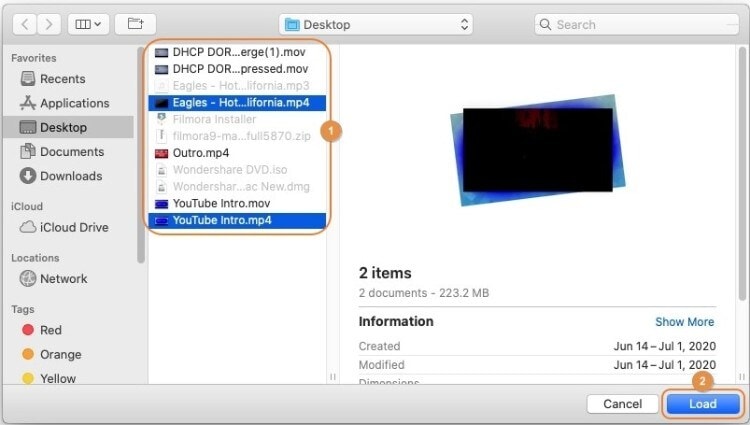Click the Outro.mp4 file thumbnail icon
750x425 pixels.
[x=162, y=153]
